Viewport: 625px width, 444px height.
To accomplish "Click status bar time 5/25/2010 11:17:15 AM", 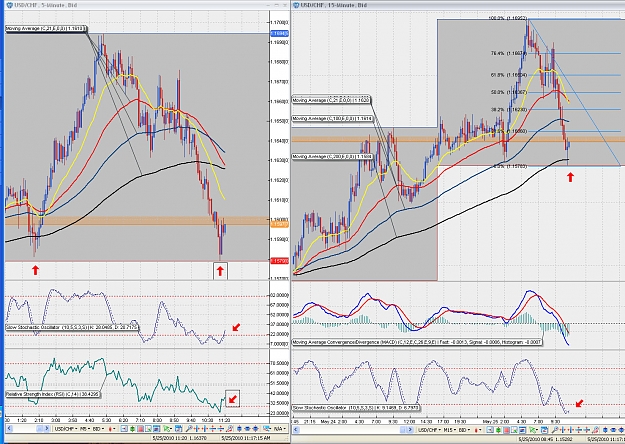I will click(x=246, y=438).
